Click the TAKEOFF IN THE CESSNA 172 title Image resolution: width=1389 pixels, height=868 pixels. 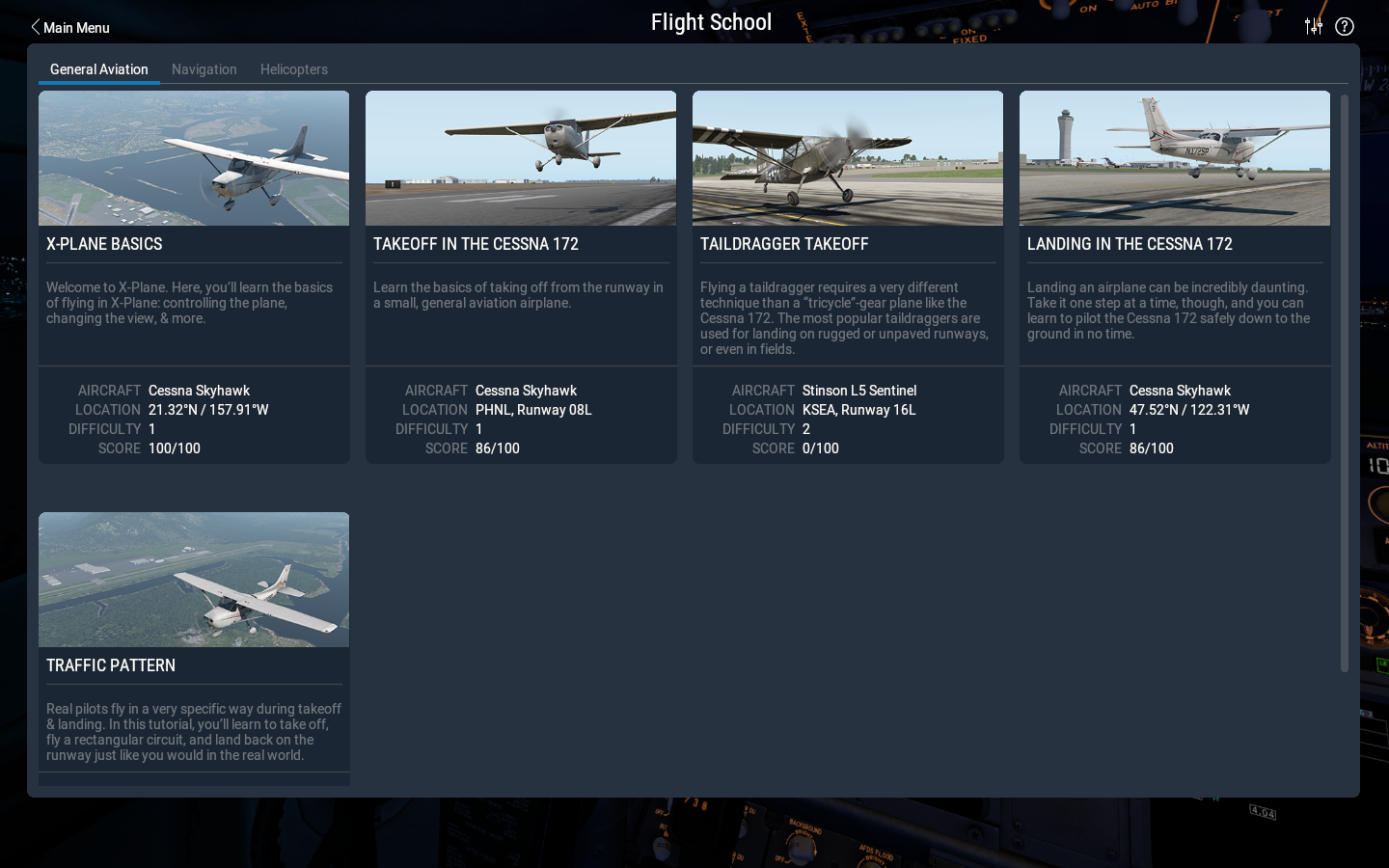[476, 244]
